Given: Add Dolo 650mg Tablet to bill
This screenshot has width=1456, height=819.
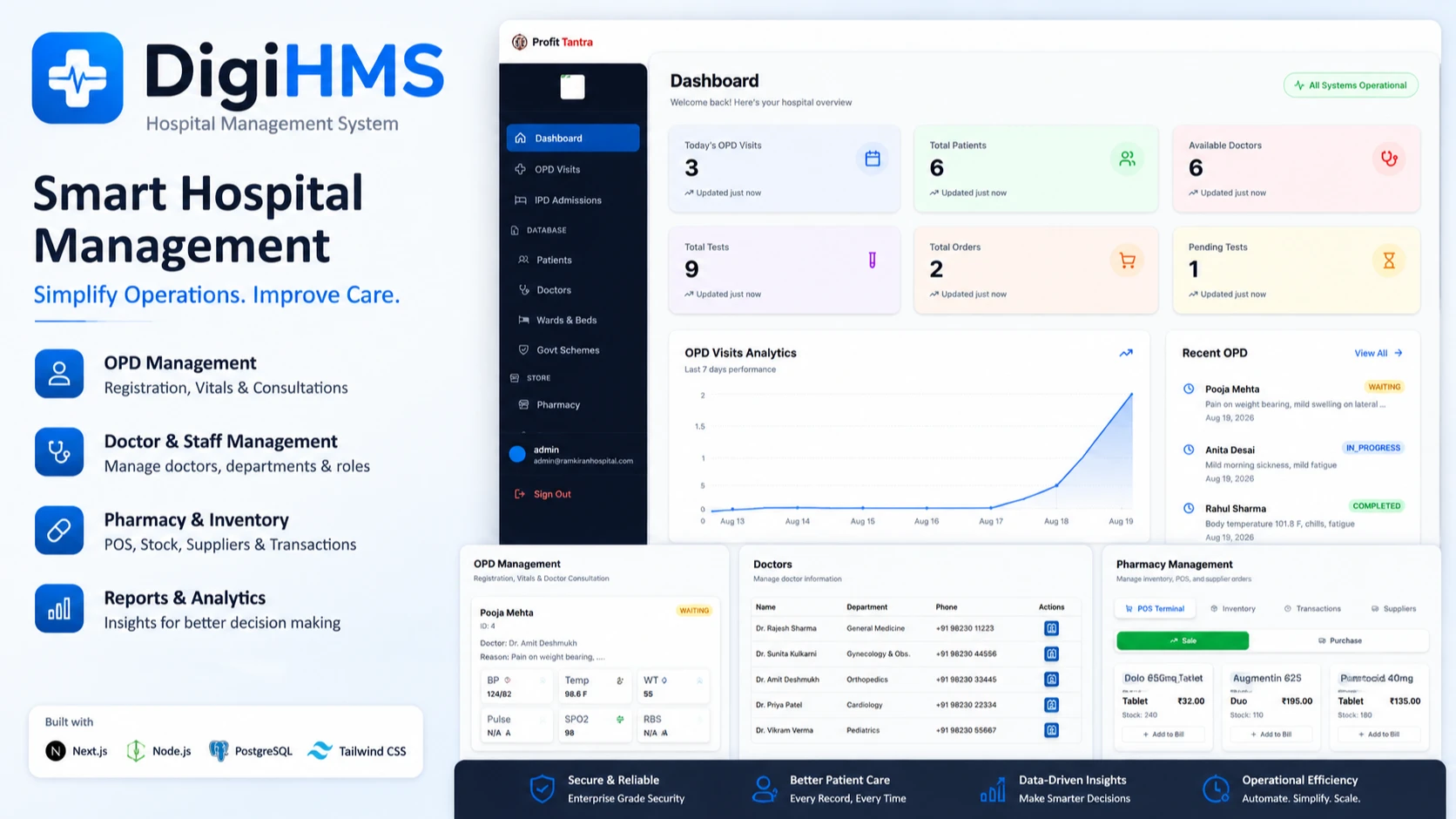Looking at the screenshot, I should click(x=1163, y=734).
